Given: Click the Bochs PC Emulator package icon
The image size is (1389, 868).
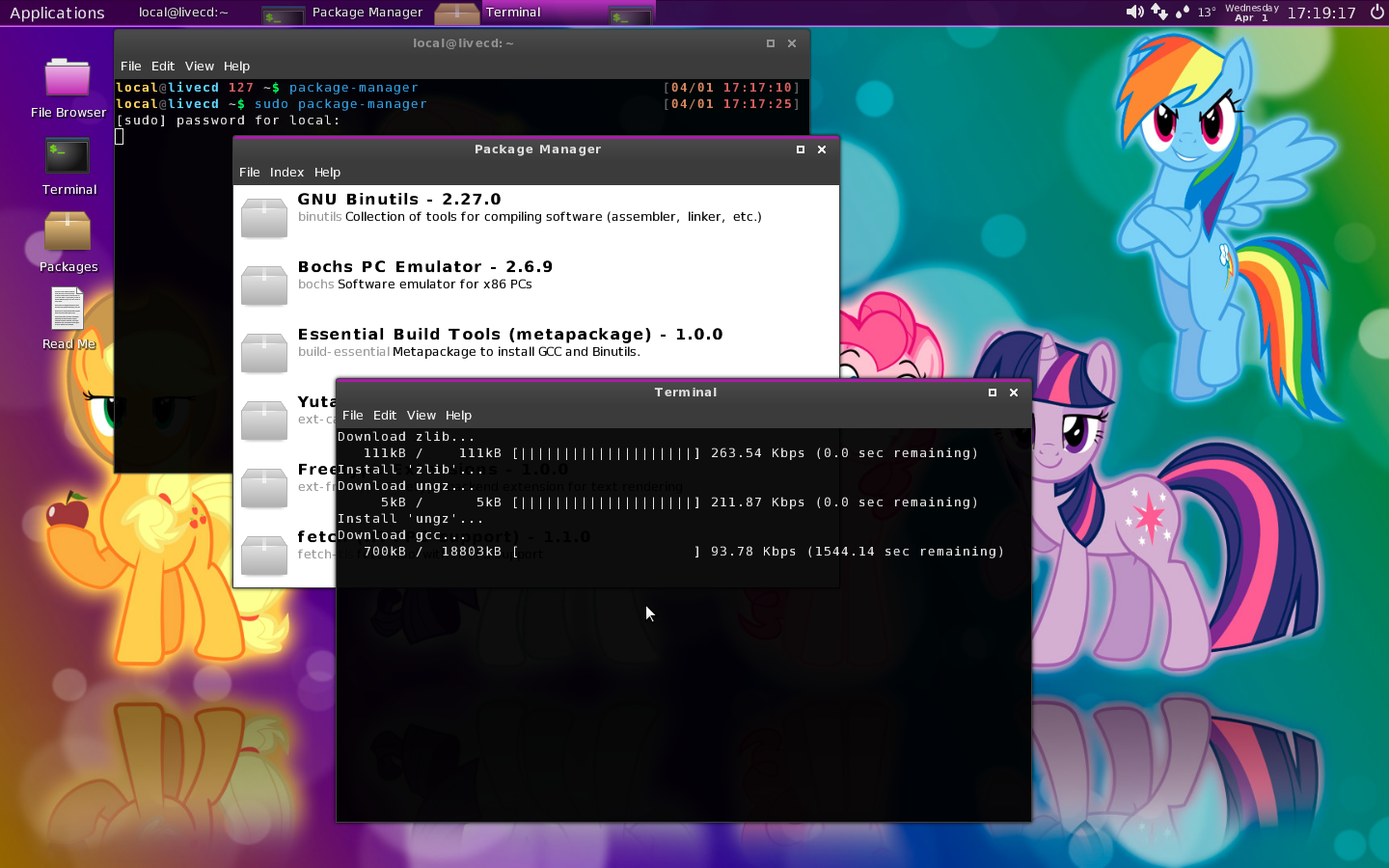Looking at the screenshot, I should pyautogui.click(x=264, y=285).
